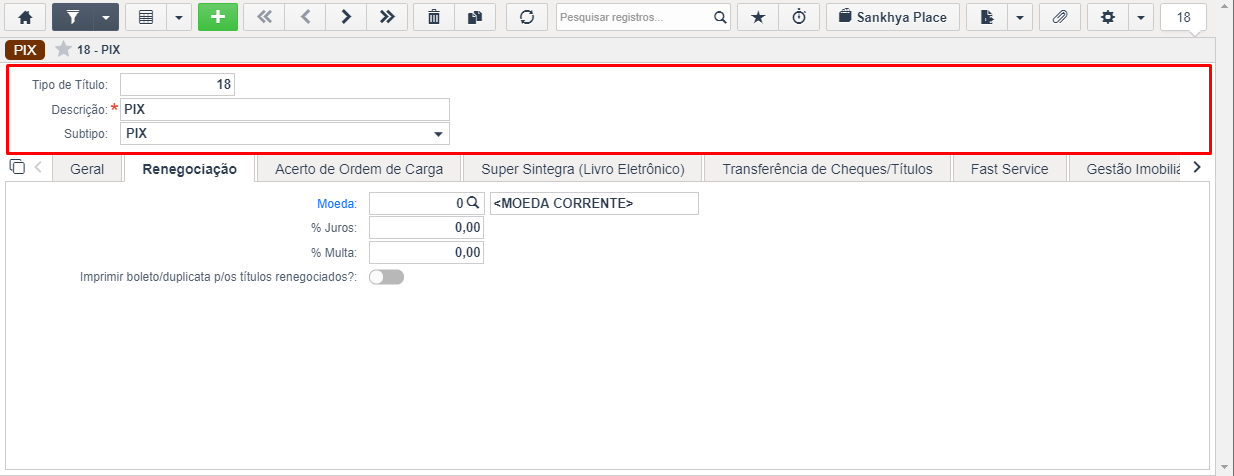The width and height of the screenshot is (1234, 476).
Task: Select the Renegociação tab
Action: (x=190, y=169)
